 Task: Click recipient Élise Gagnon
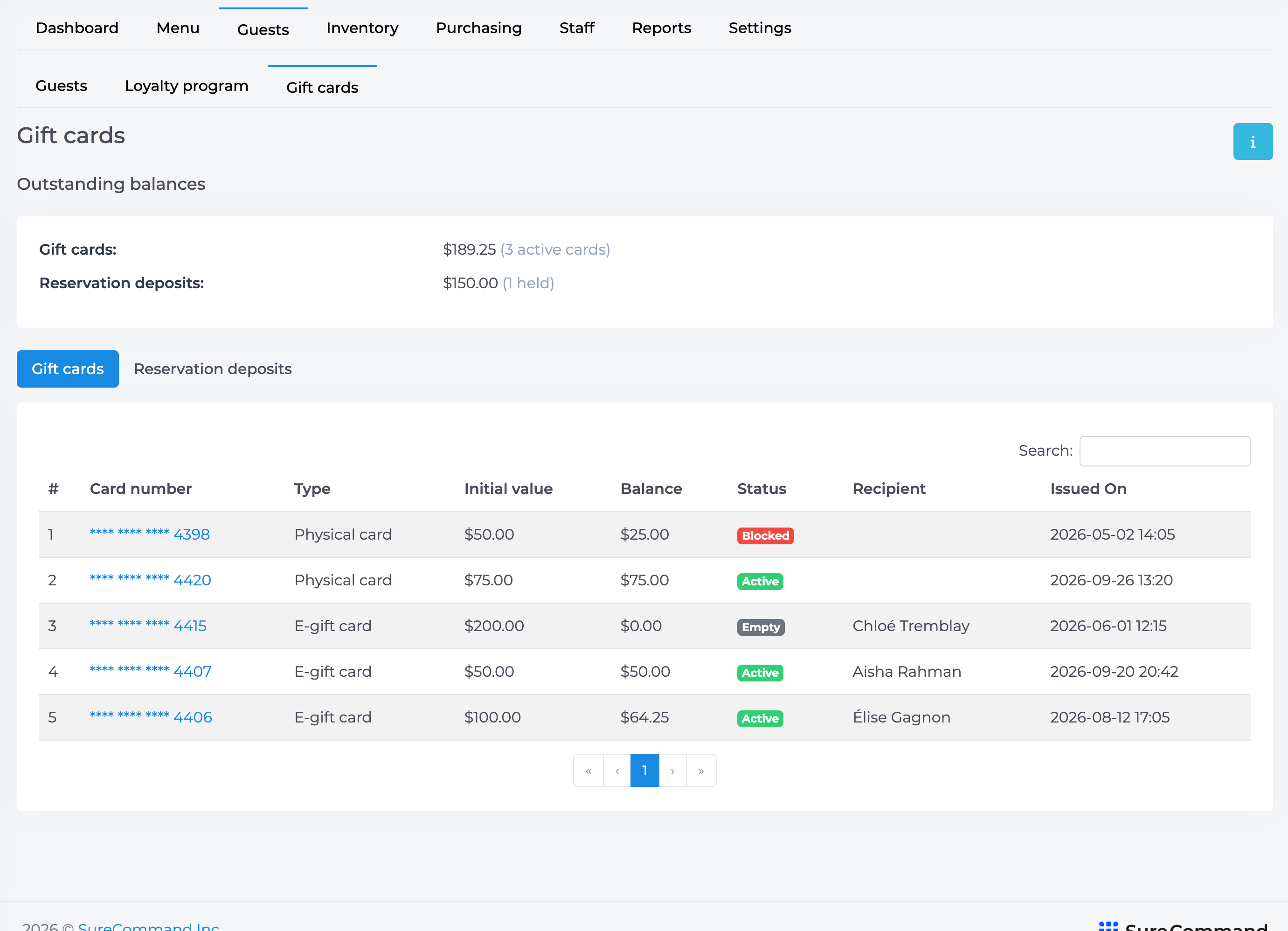coord(901,717)
